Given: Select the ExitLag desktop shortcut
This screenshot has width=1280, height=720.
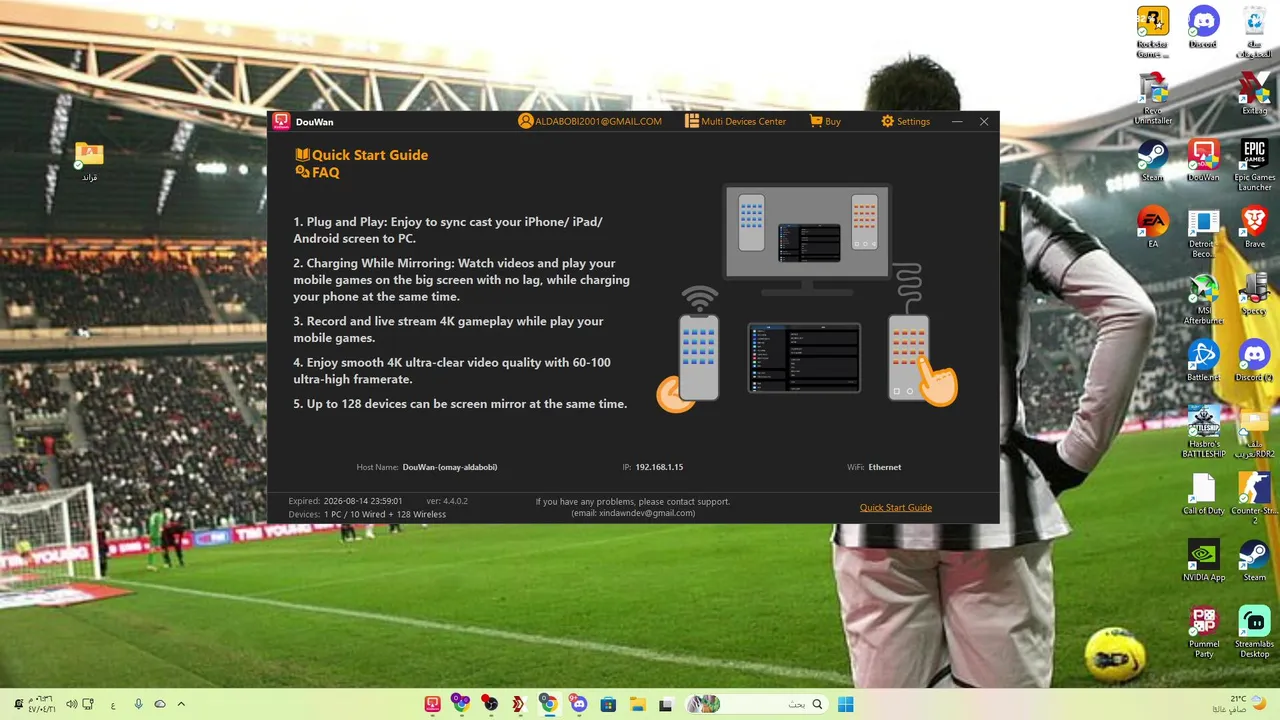Looking at the screenshot, I should [x=1254, y=94].
